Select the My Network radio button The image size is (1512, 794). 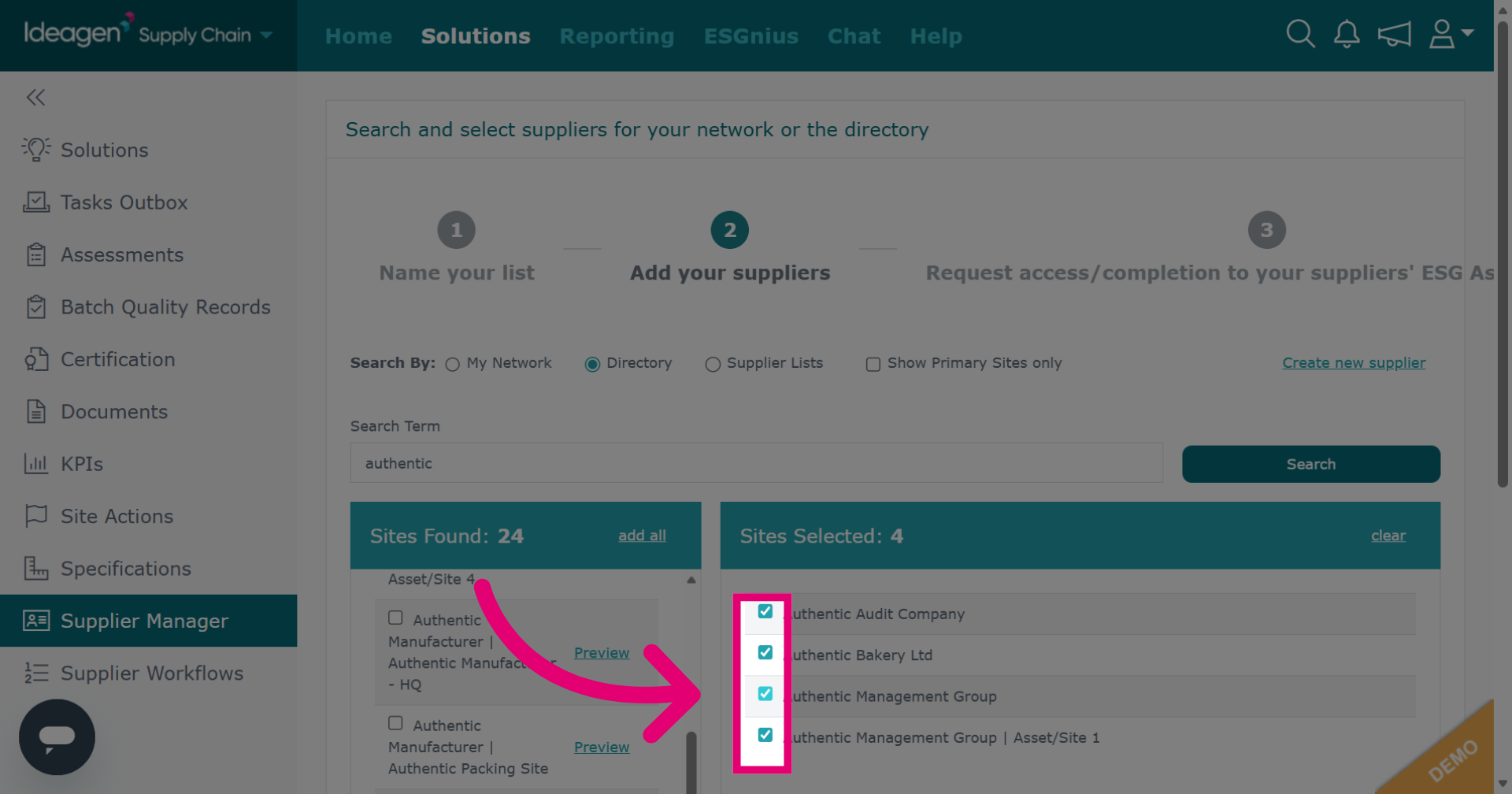452,364
